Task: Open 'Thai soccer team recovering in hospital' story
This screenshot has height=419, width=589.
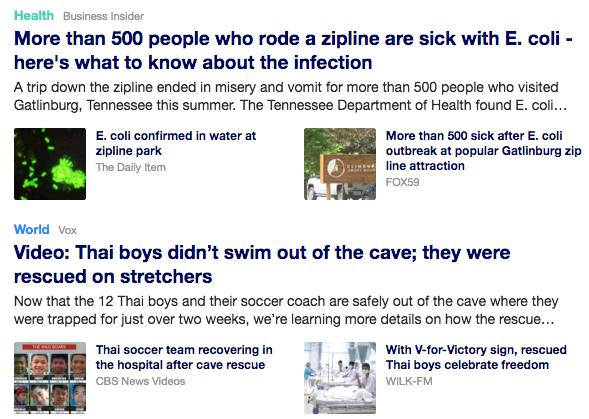Action: (184, 357)
